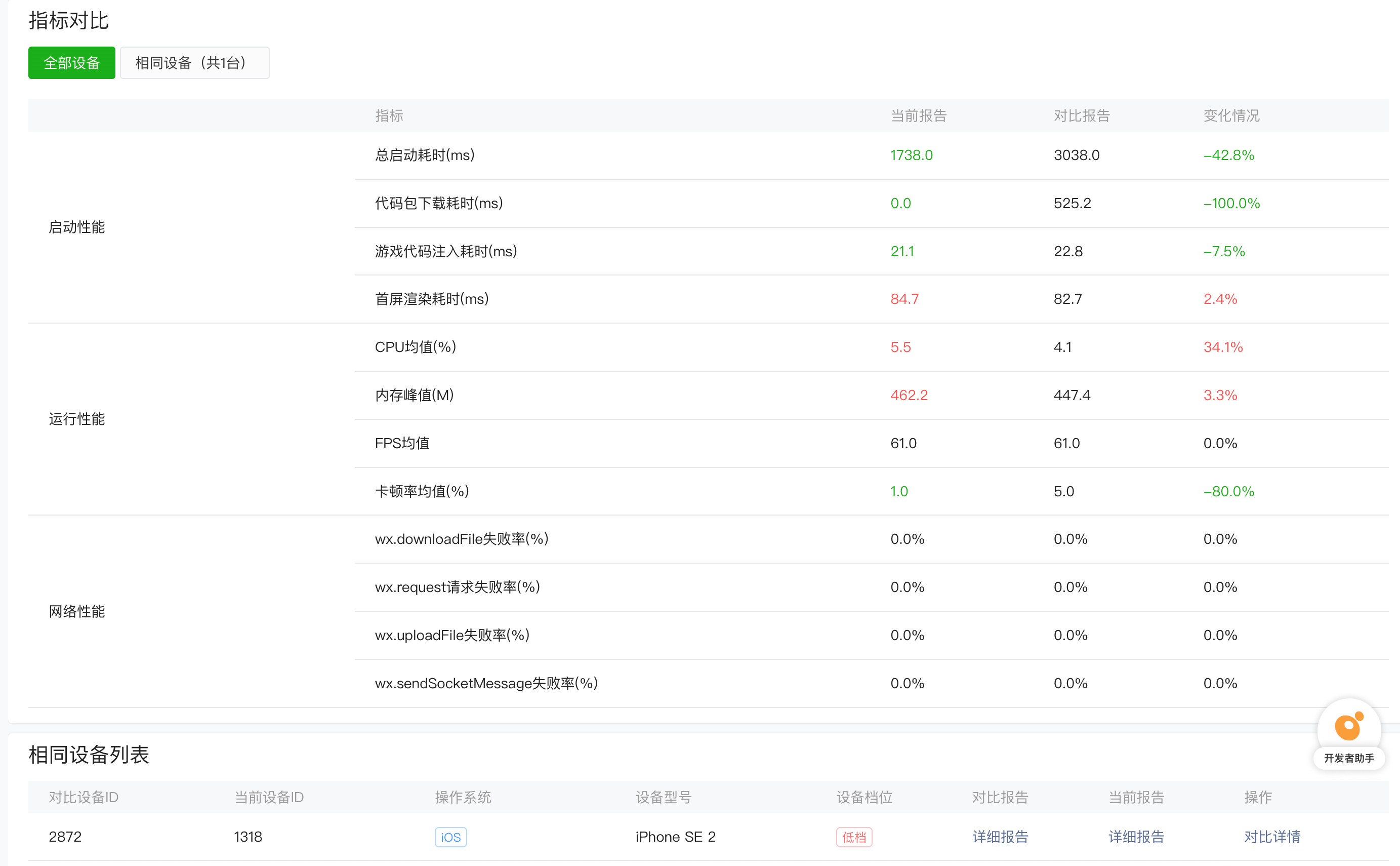Click the comparison device ID 2872

[x=65, y=837]
